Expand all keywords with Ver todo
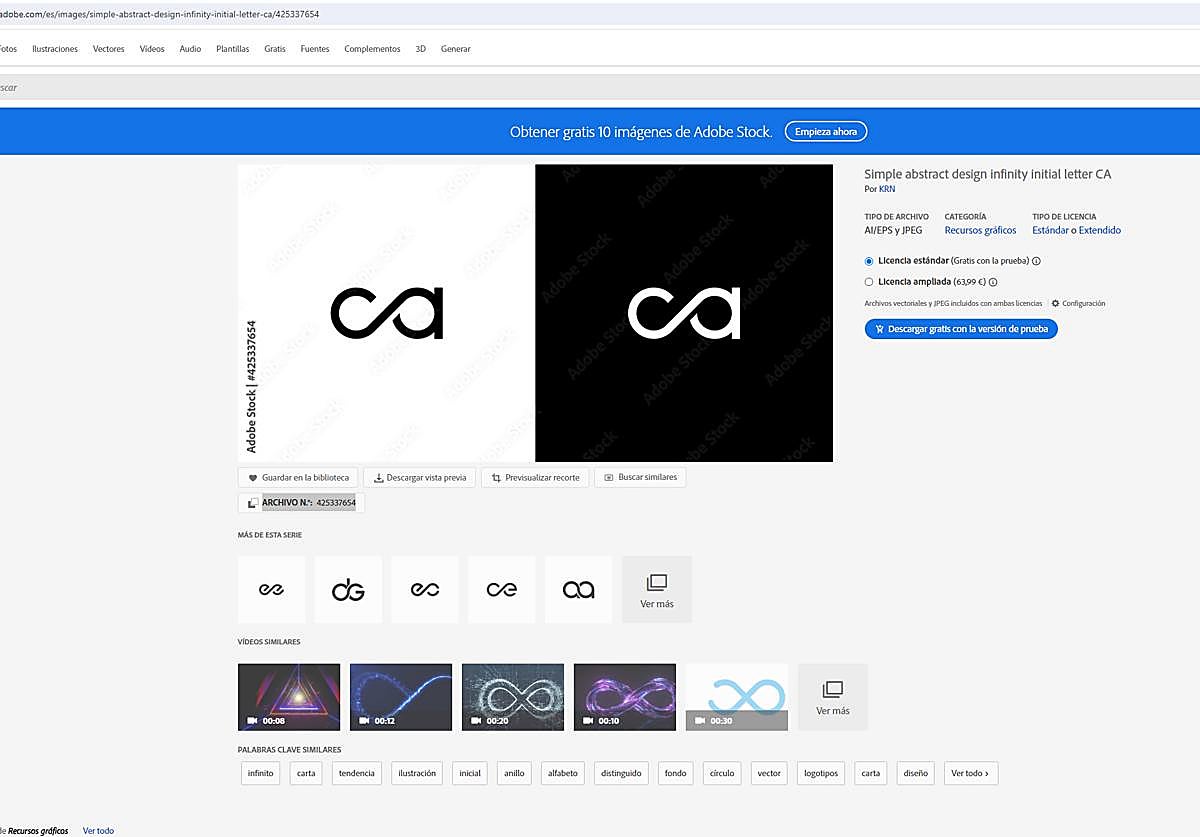Image resolution: width=1200 pixels, height=837 pixels. [970, 773]
